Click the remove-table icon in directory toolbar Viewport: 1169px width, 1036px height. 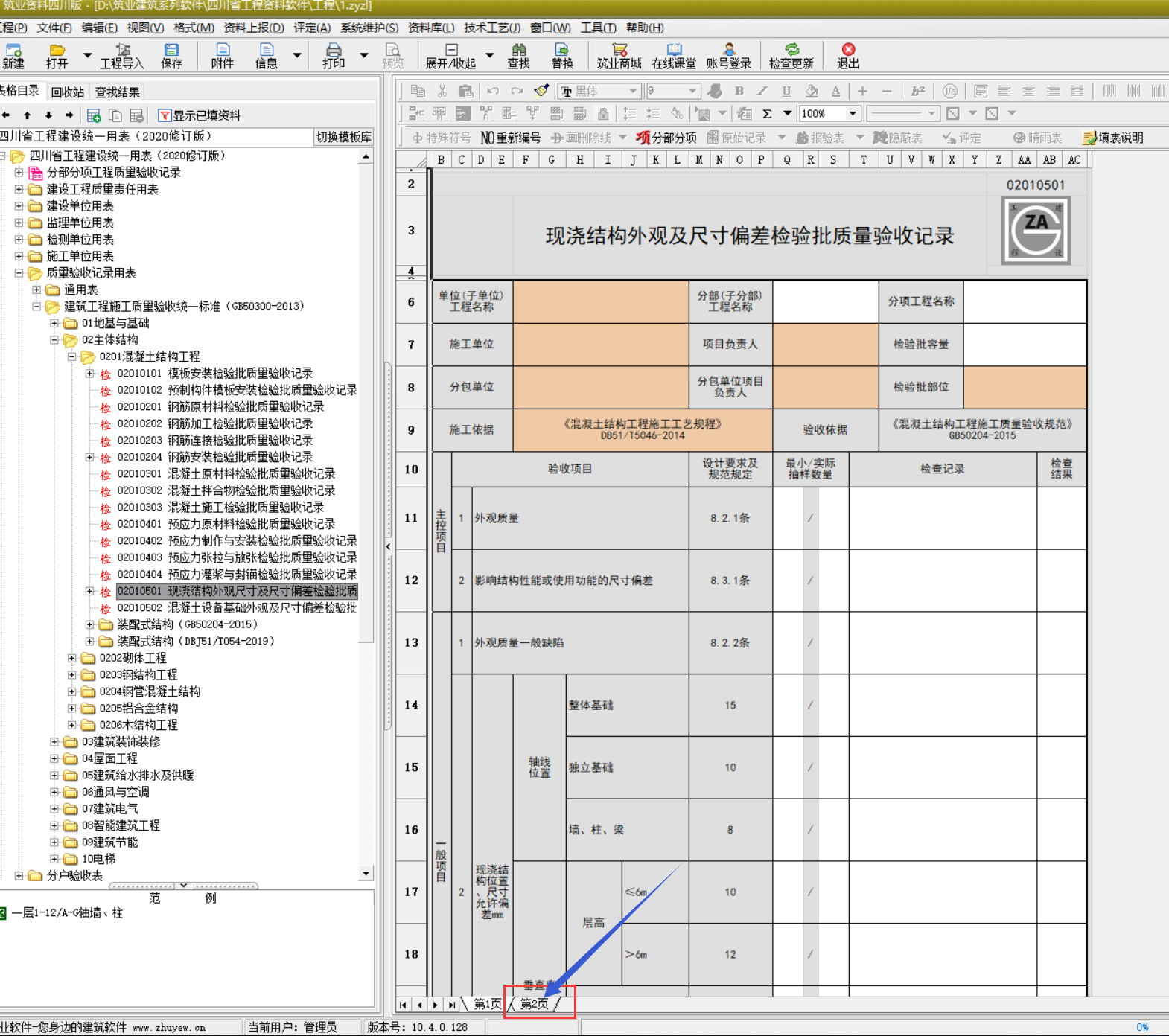tap(136, 115)
